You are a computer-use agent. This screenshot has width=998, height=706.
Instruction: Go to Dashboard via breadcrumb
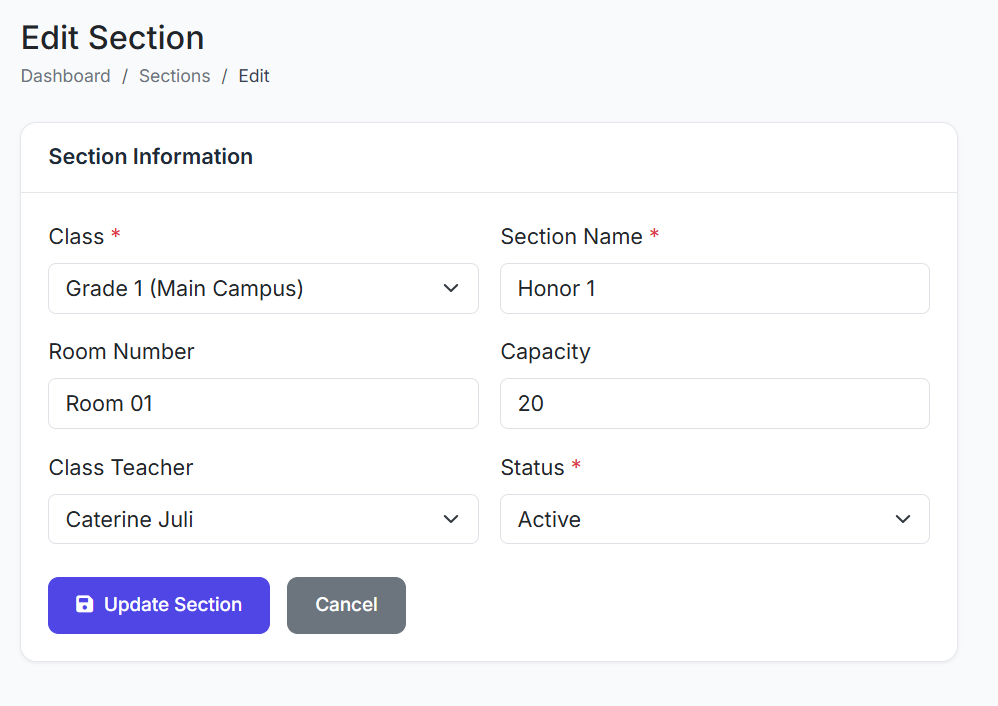[66, 76]
